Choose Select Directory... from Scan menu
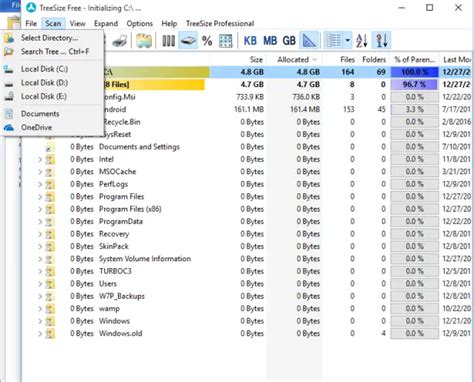This screenshot has height=382, width=474. [x=53, y=38]
